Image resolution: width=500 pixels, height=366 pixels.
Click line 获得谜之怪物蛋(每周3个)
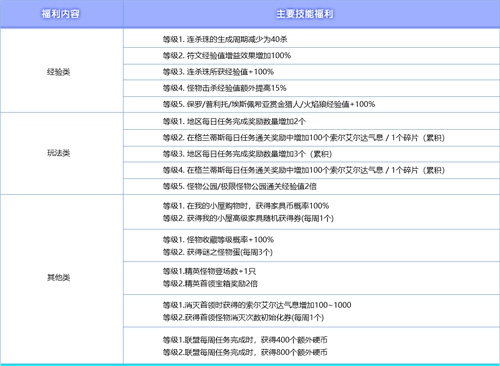218,252
